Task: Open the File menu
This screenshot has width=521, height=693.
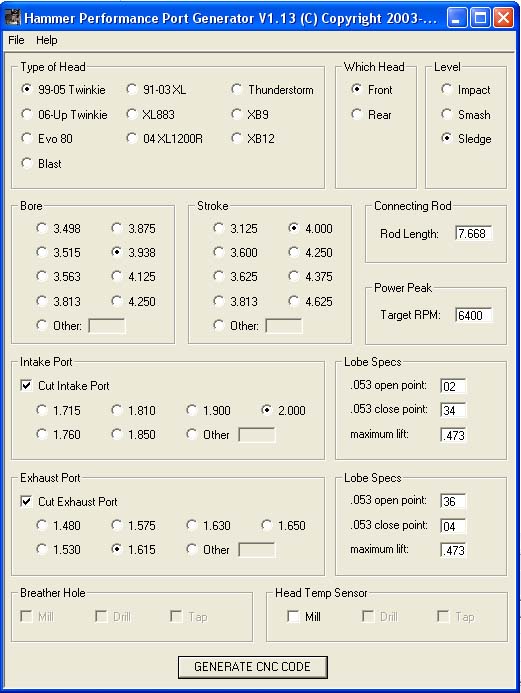Action: click(16, 40)
